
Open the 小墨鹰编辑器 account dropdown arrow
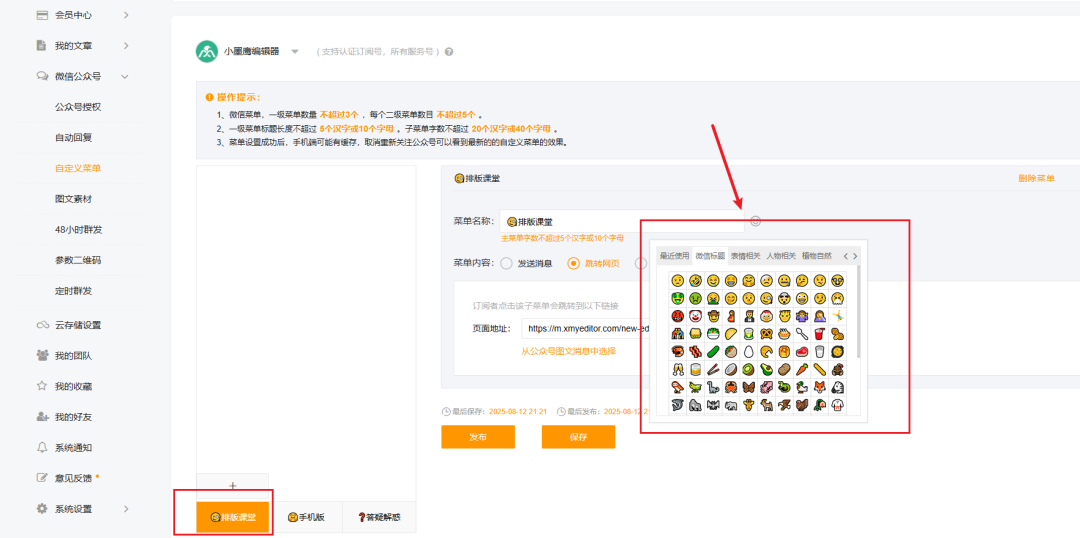pos(295,52)
